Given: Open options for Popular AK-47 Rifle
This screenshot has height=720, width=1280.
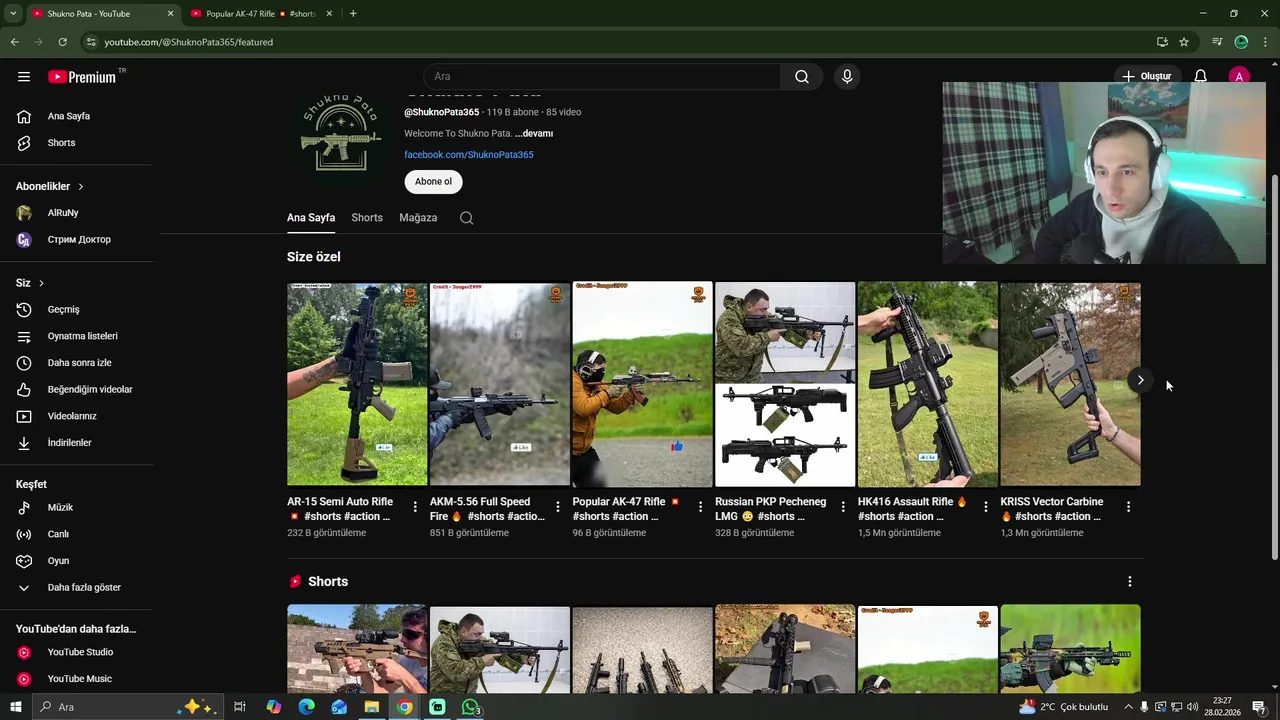Looking at the screenshot, I should pos(700,507).
